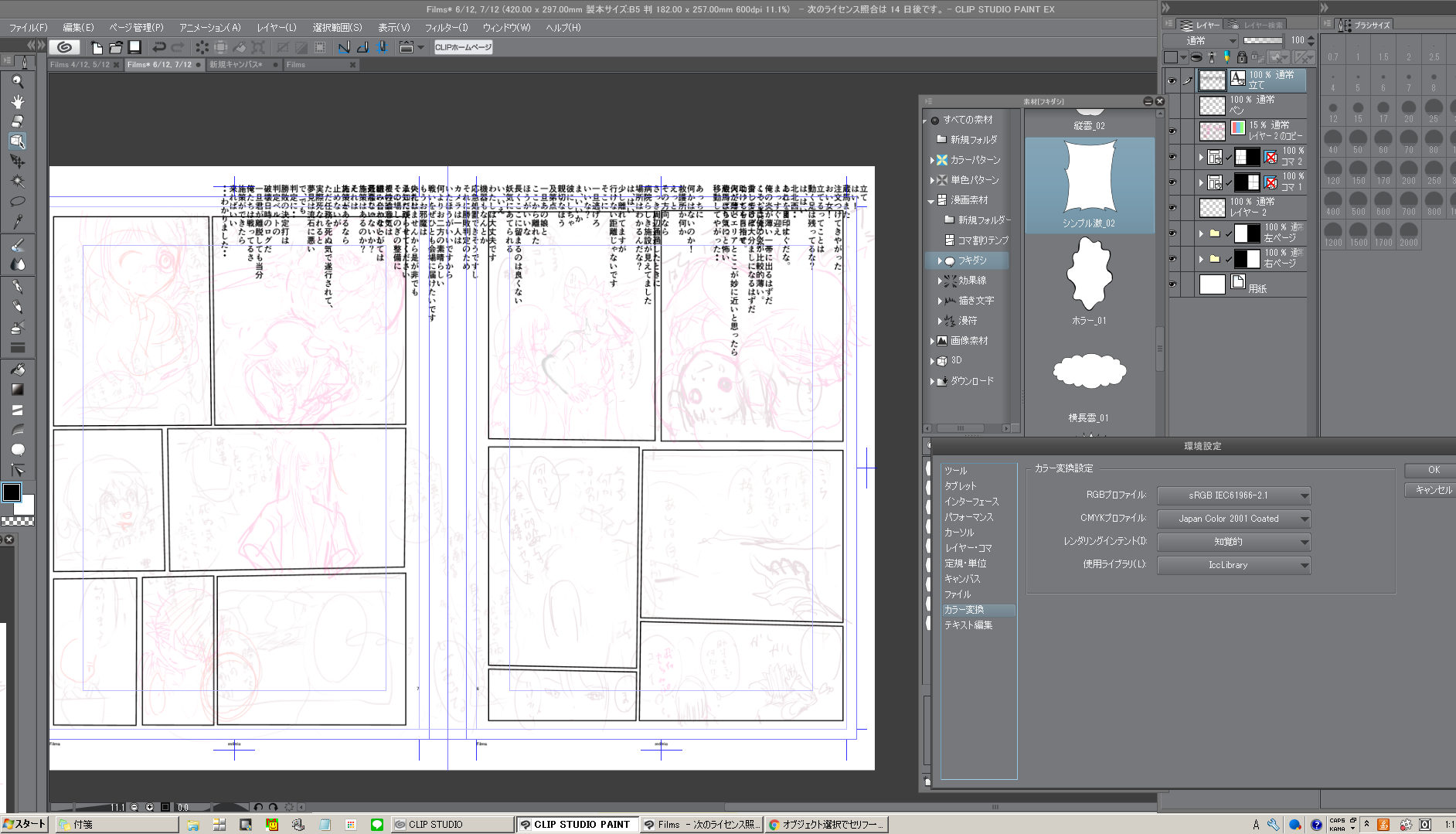Select the Balloon tool in toolbar

17,450
